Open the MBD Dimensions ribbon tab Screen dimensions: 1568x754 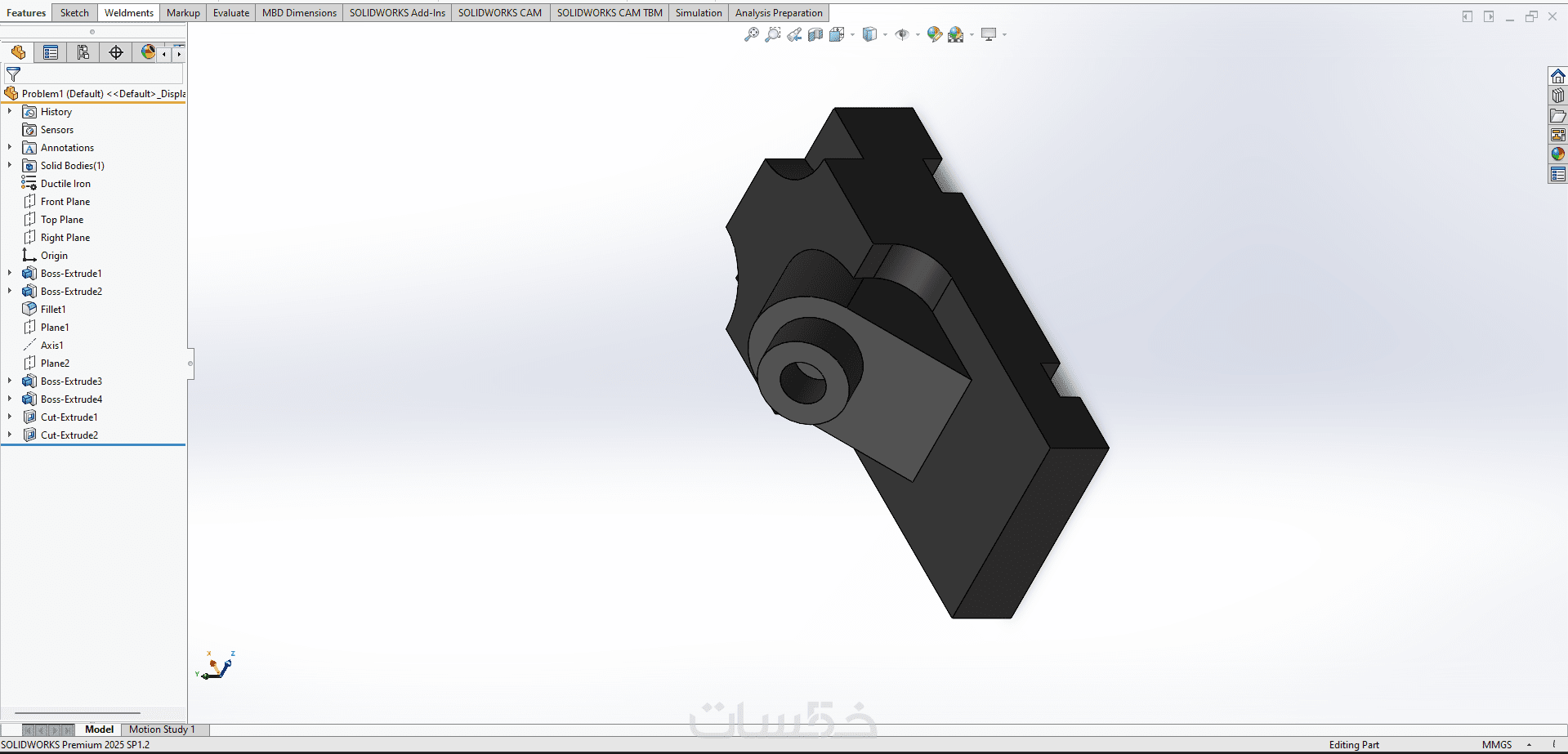click(299, 13)
